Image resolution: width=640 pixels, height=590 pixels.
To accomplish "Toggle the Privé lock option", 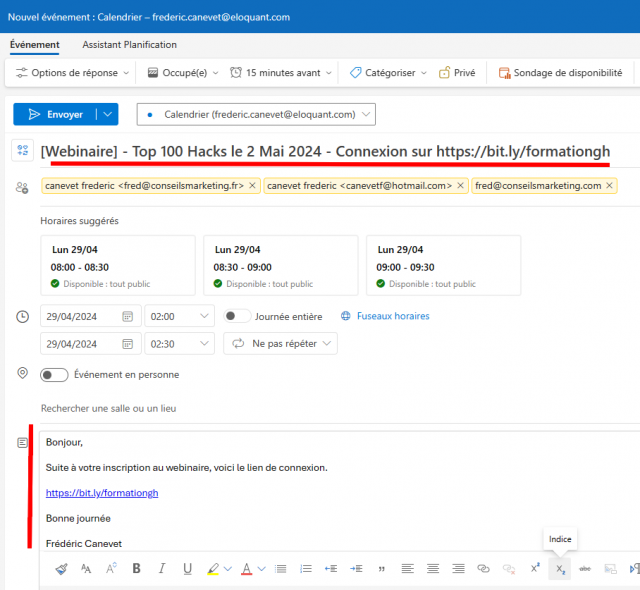I will click(x=457, y=73).
